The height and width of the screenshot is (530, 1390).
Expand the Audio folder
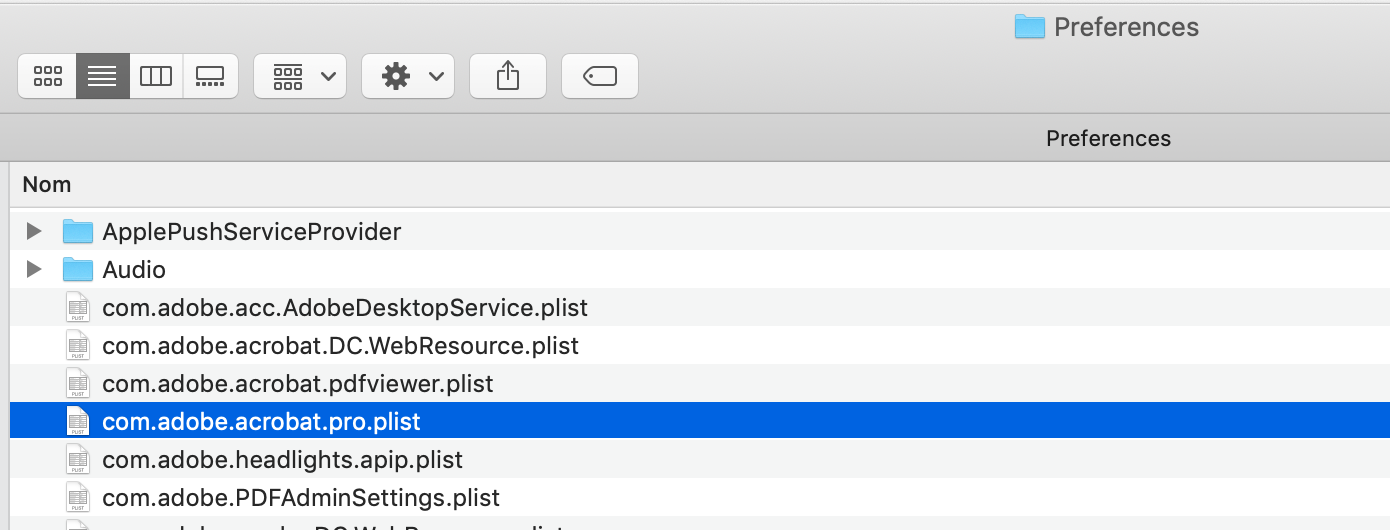click(34, 270)
